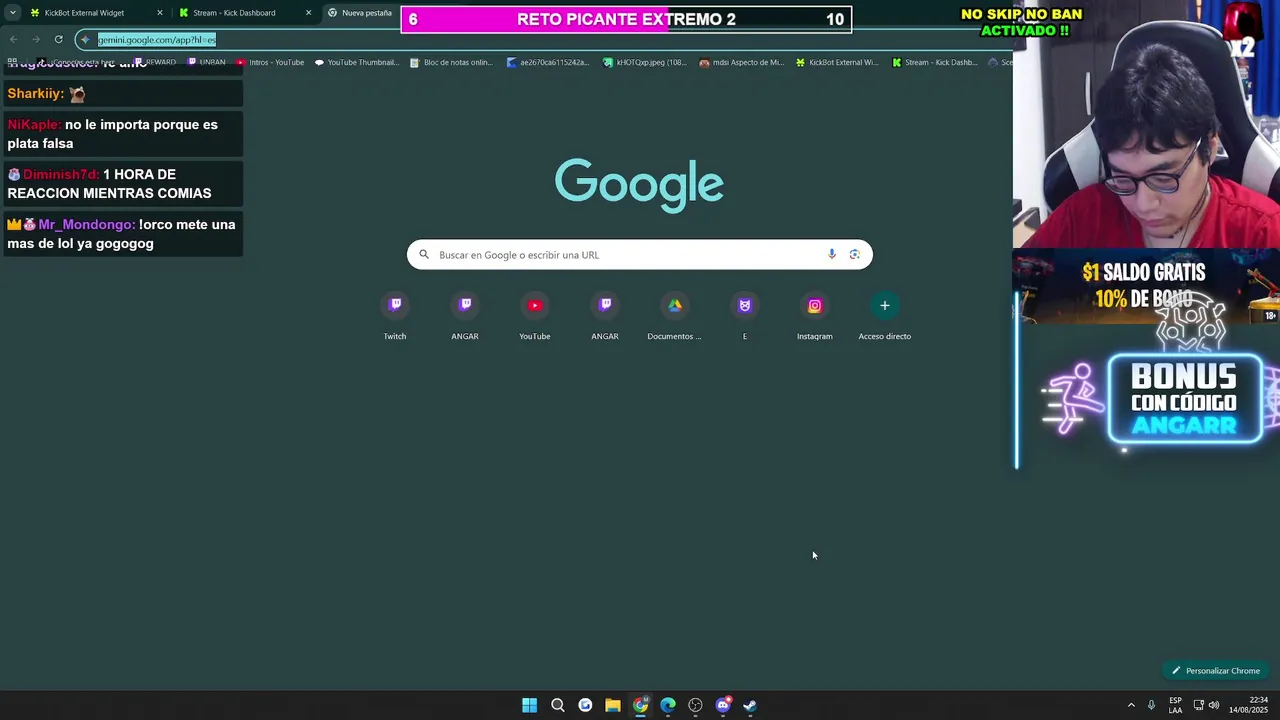
Task: Click the RETO PICANTE EXTREMO 2 progress bar
Action: pos(626,19)
